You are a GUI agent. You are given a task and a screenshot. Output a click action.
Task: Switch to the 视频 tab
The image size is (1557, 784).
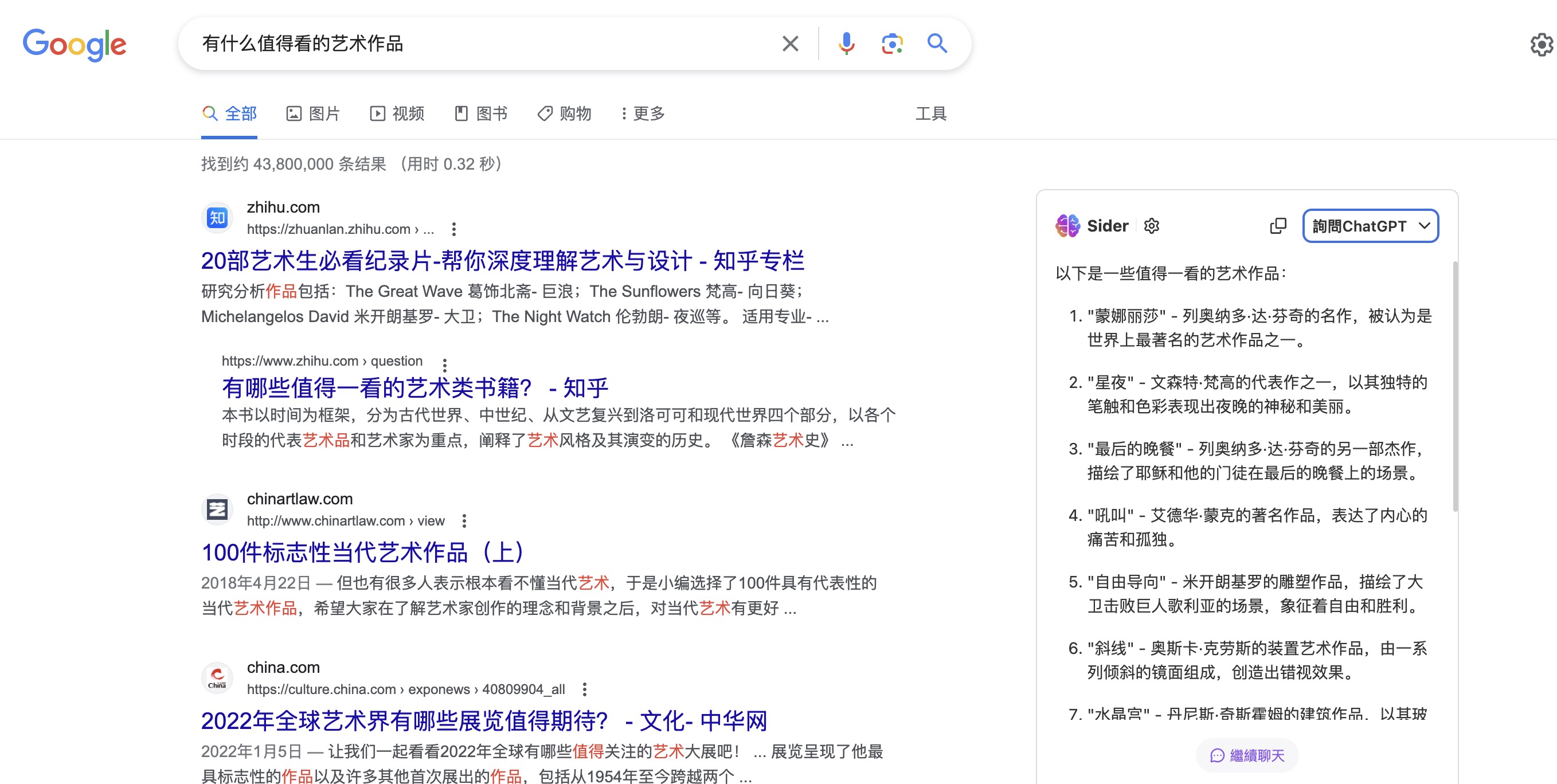pos(397,113)
